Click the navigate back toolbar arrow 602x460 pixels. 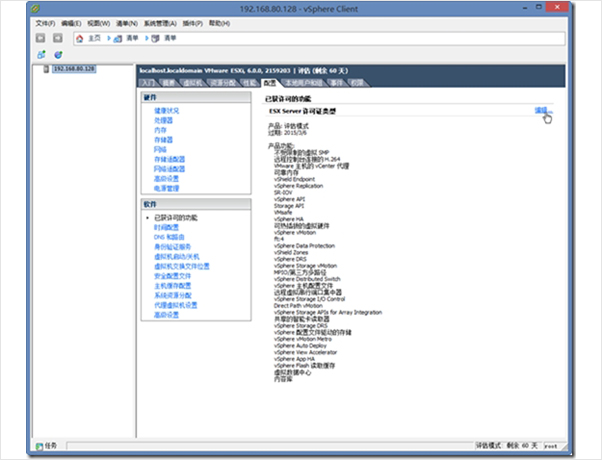pyautogui.click(x=40, y=38)
